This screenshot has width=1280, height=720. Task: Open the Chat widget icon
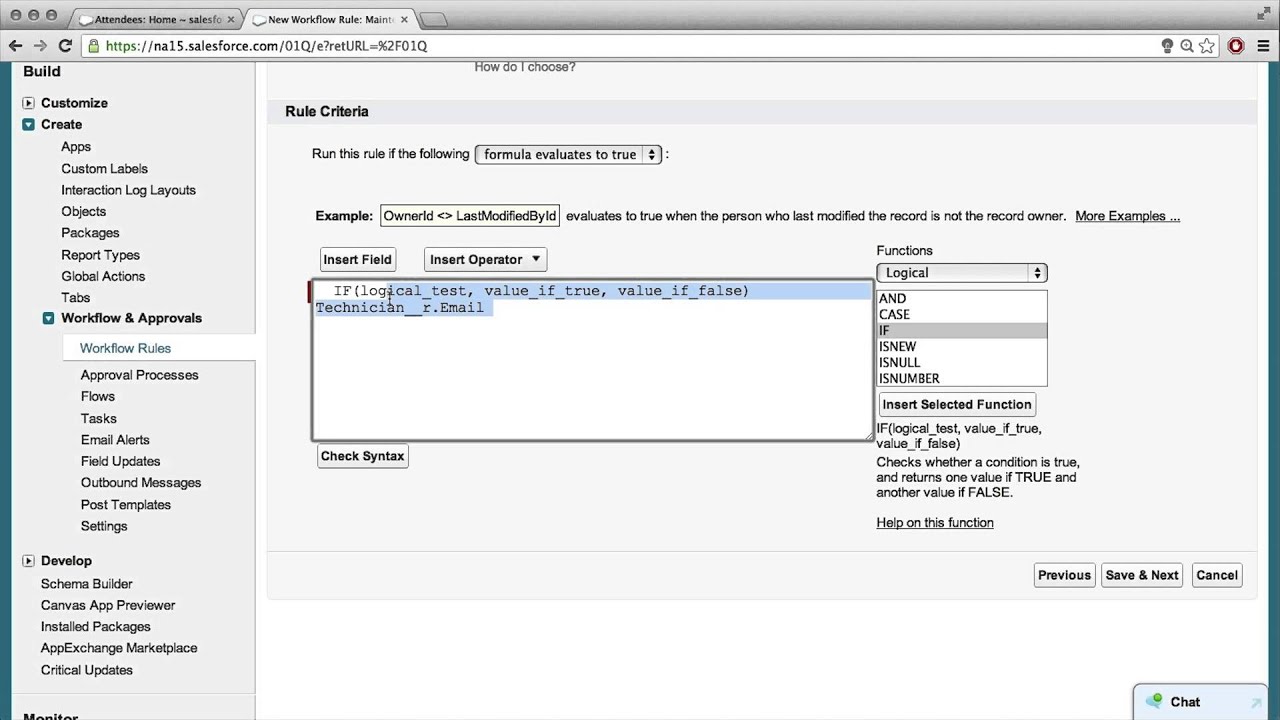click(x=1155, y=701)
